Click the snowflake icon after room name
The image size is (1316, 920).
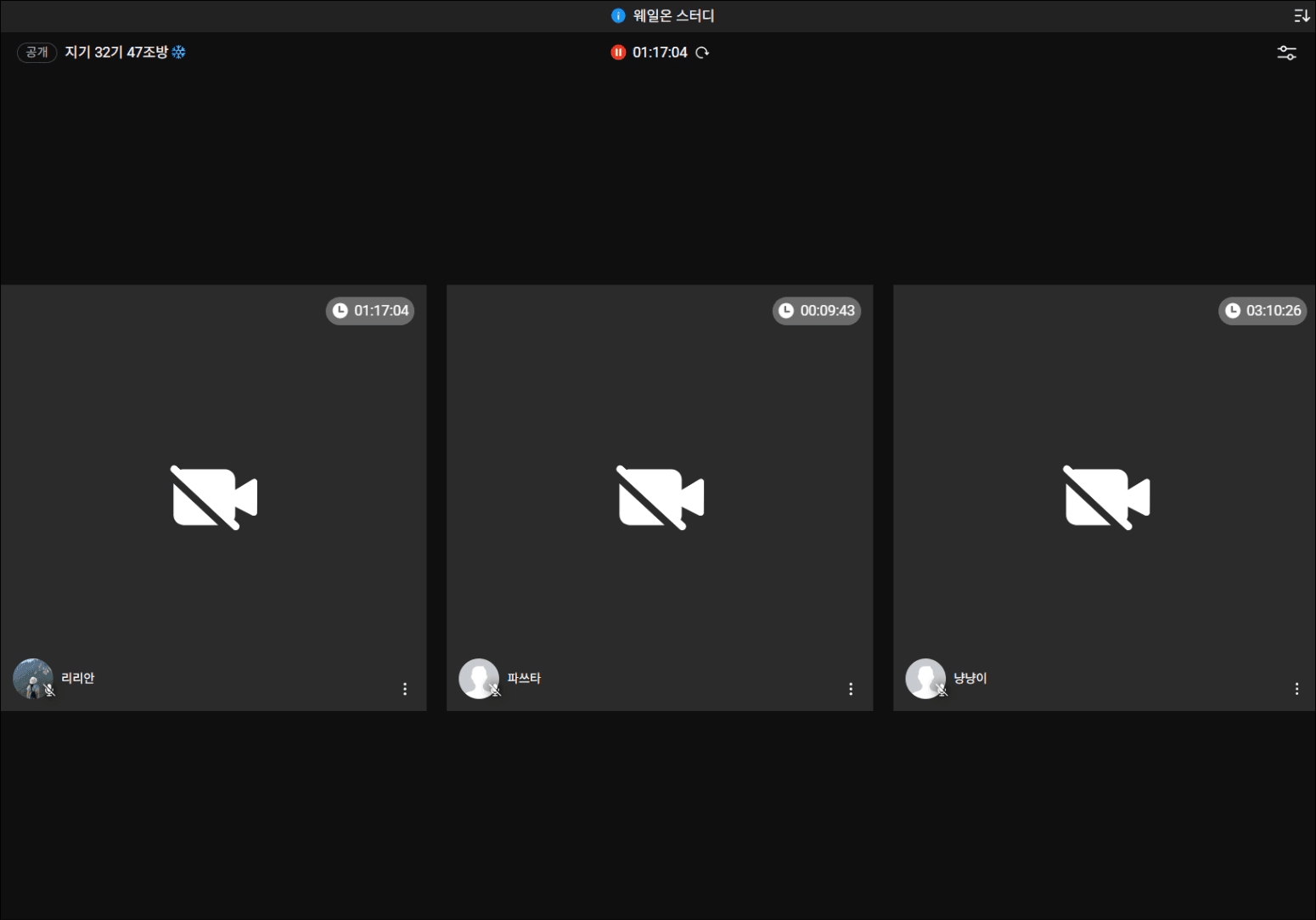pyautogui.click(x=178, y=53)
